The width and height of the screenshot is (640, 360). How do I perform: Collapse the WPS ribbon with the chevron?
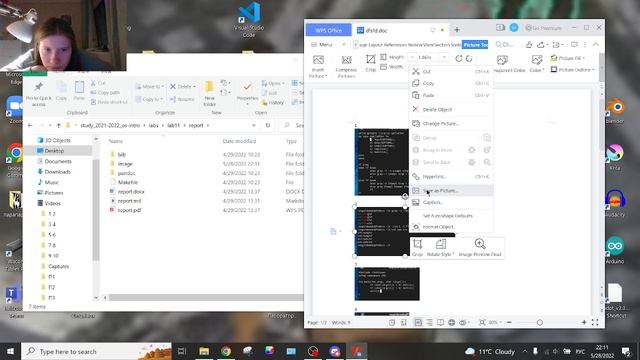(x=596, y=44)
